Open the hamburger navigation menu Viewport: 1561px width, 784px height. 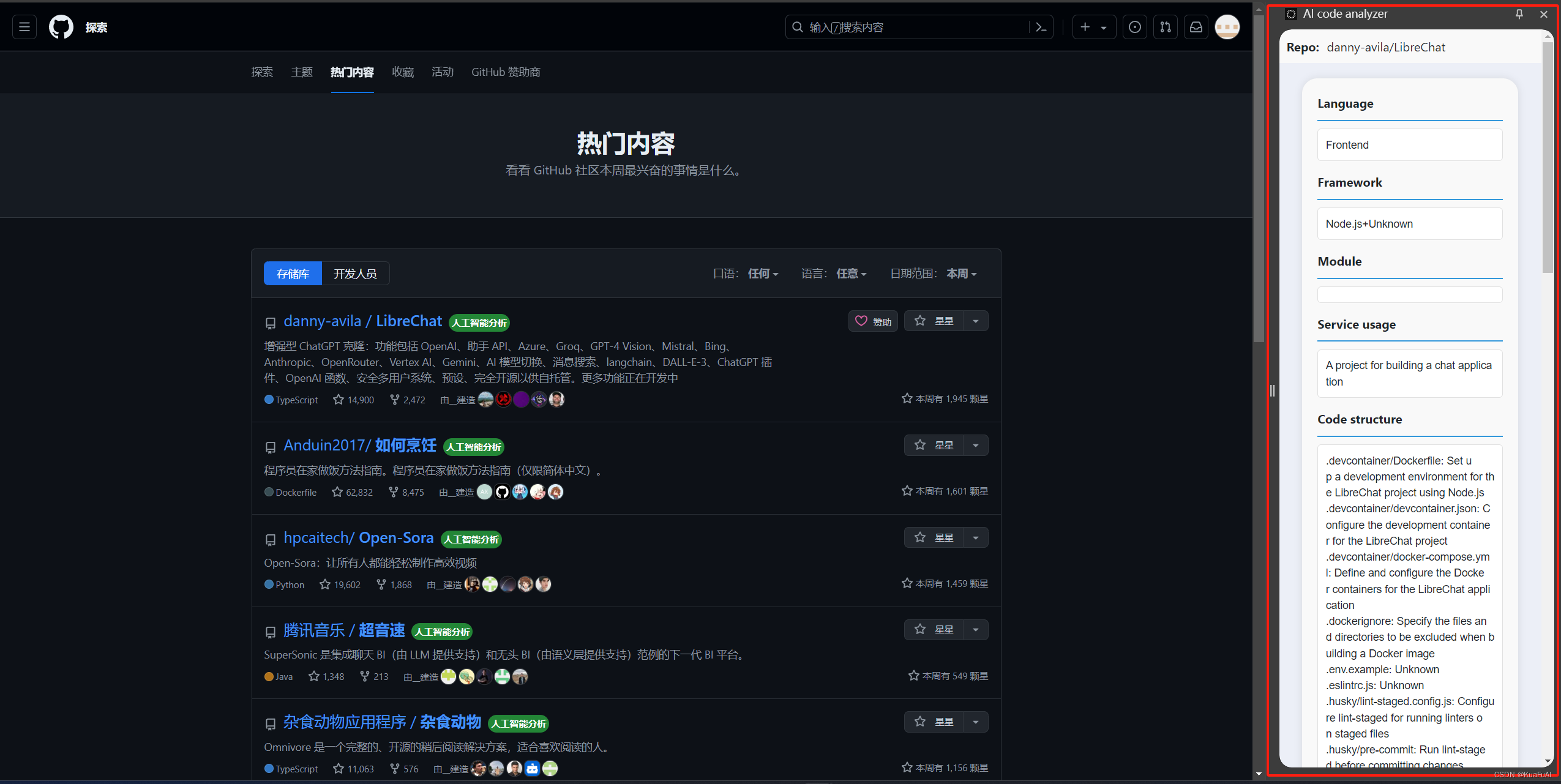tap(24, 27)
